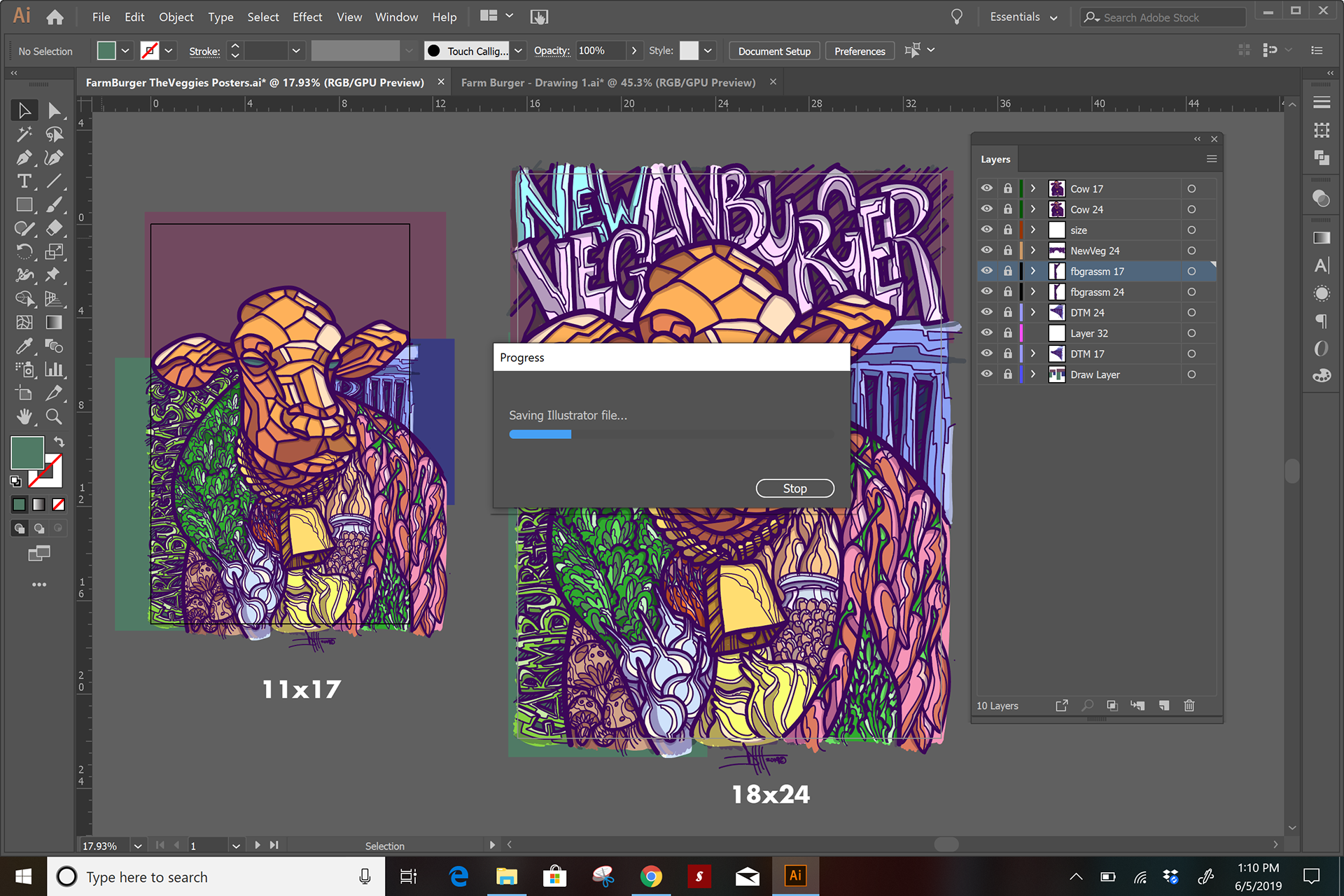Select the Type tool
1344x896 pixels.
24,181
